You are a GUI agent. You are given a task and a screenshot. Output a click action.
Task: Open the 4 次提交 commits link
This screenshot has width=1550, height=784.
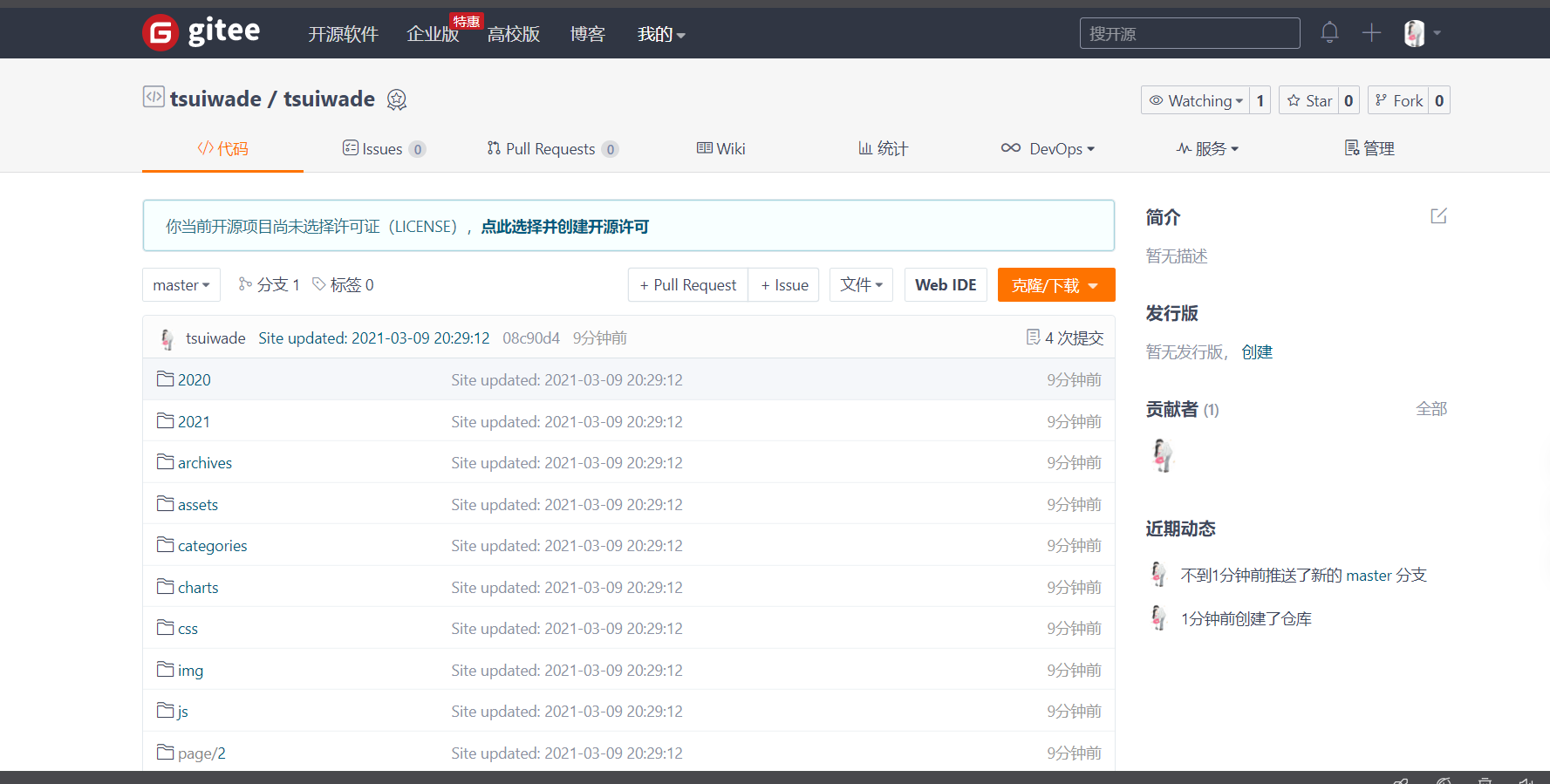tap(1065, 338)
